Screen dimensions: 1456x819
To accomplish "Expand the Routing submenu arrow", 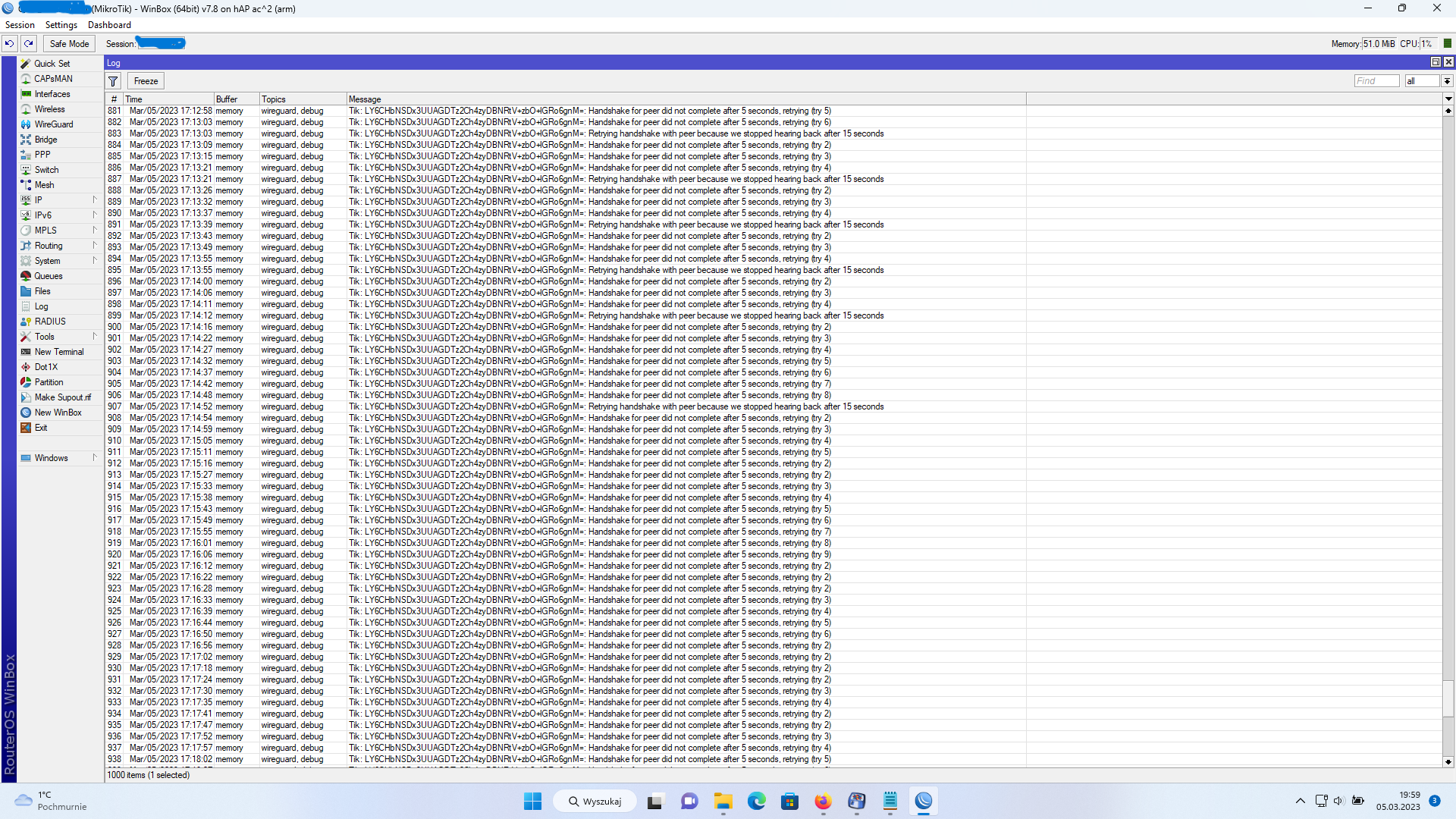I will [95, 246].
